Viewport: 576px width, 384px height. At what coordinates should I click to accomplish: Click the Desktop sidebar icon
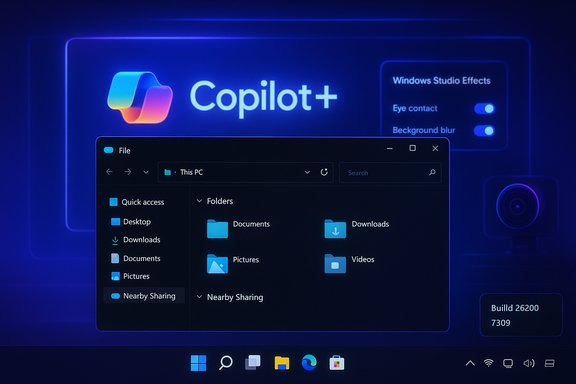click(115, 222)
